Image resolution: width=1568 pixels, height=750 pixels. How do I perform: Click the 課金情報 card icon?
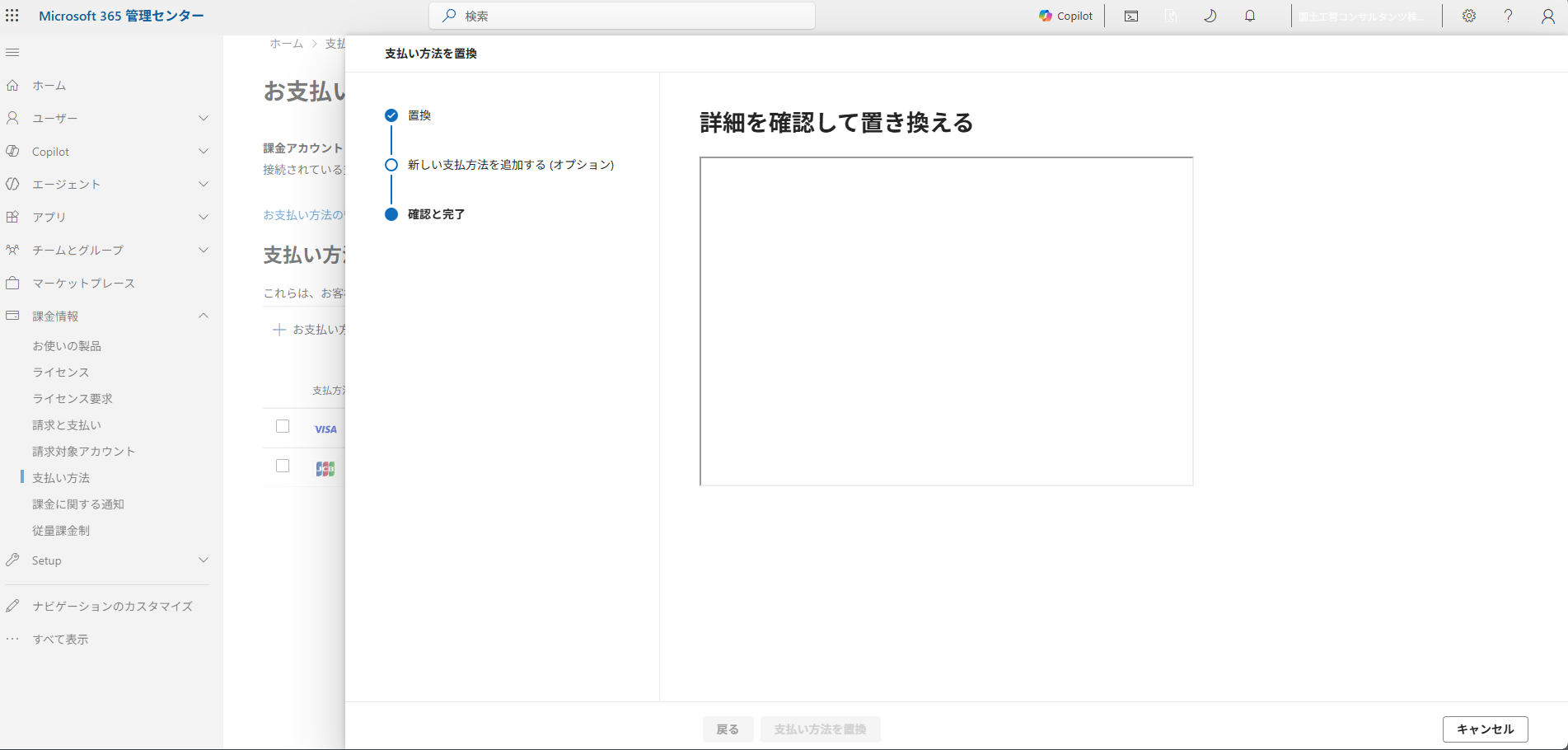(x=12, y=316)
